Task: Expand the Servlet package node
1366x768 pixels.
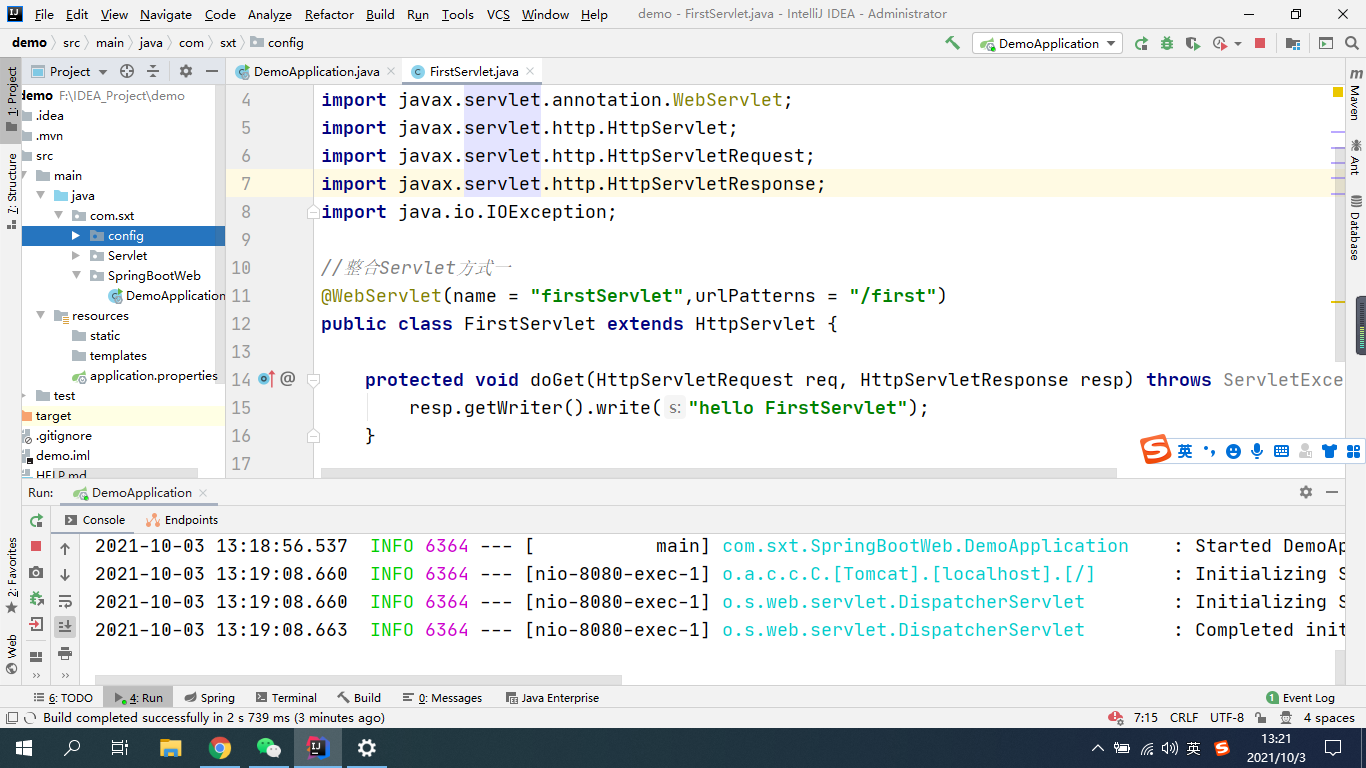Action: click(76, 256)
